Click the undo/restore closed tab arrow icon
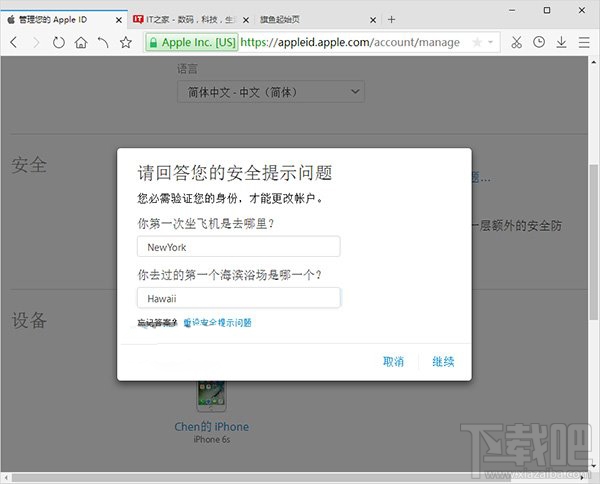This screenshot has width=600, height=484. pos(103,42)
